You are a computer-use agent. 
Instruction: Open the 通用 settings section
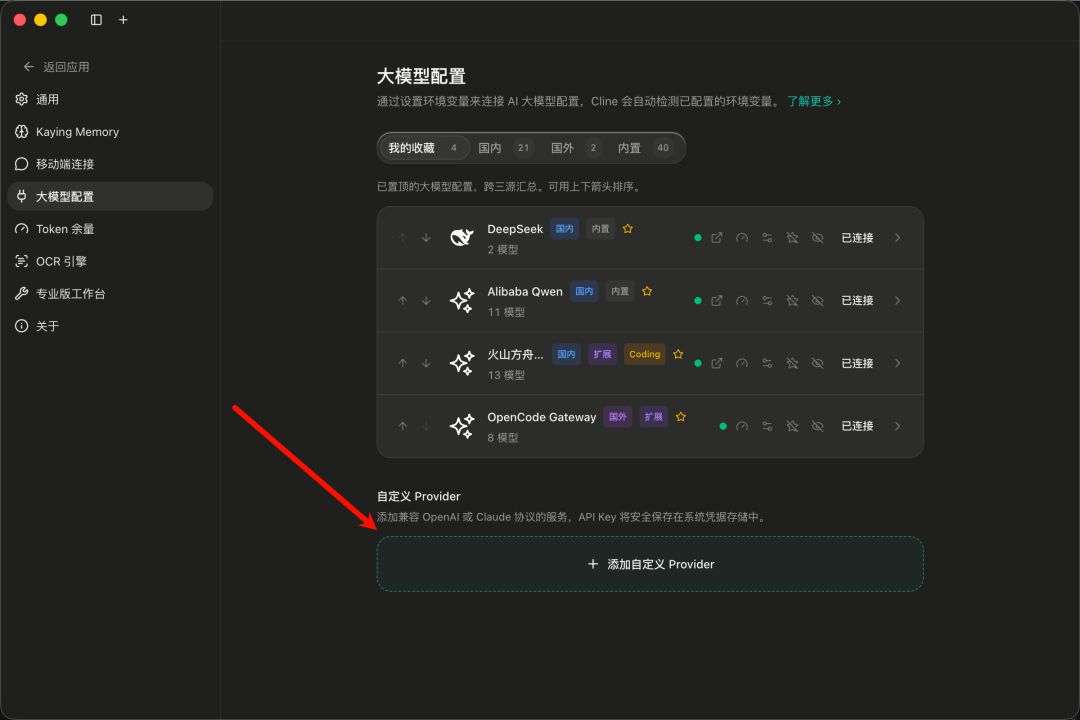(x=110, y=99)
